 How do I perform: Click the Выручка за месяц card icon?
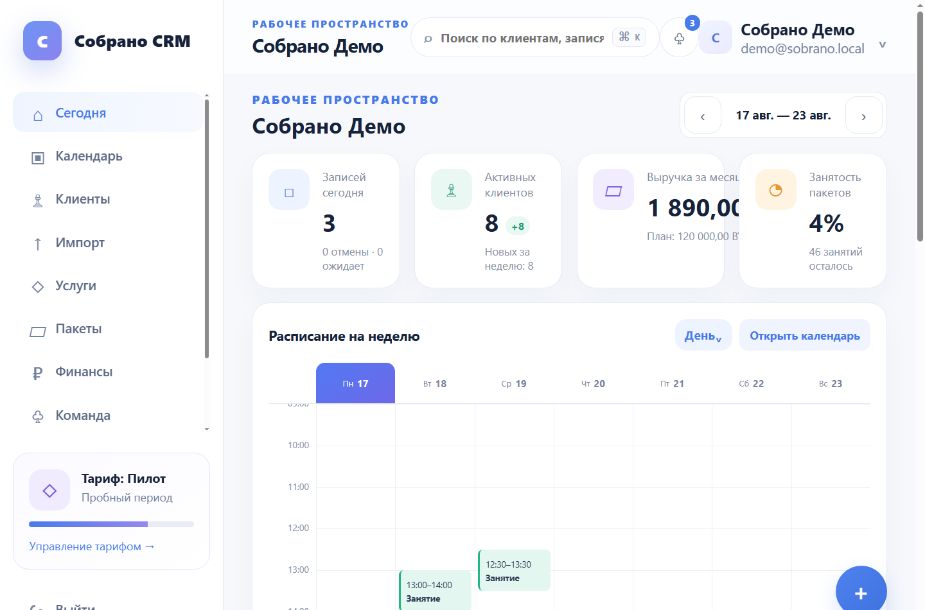pos(614,190)
